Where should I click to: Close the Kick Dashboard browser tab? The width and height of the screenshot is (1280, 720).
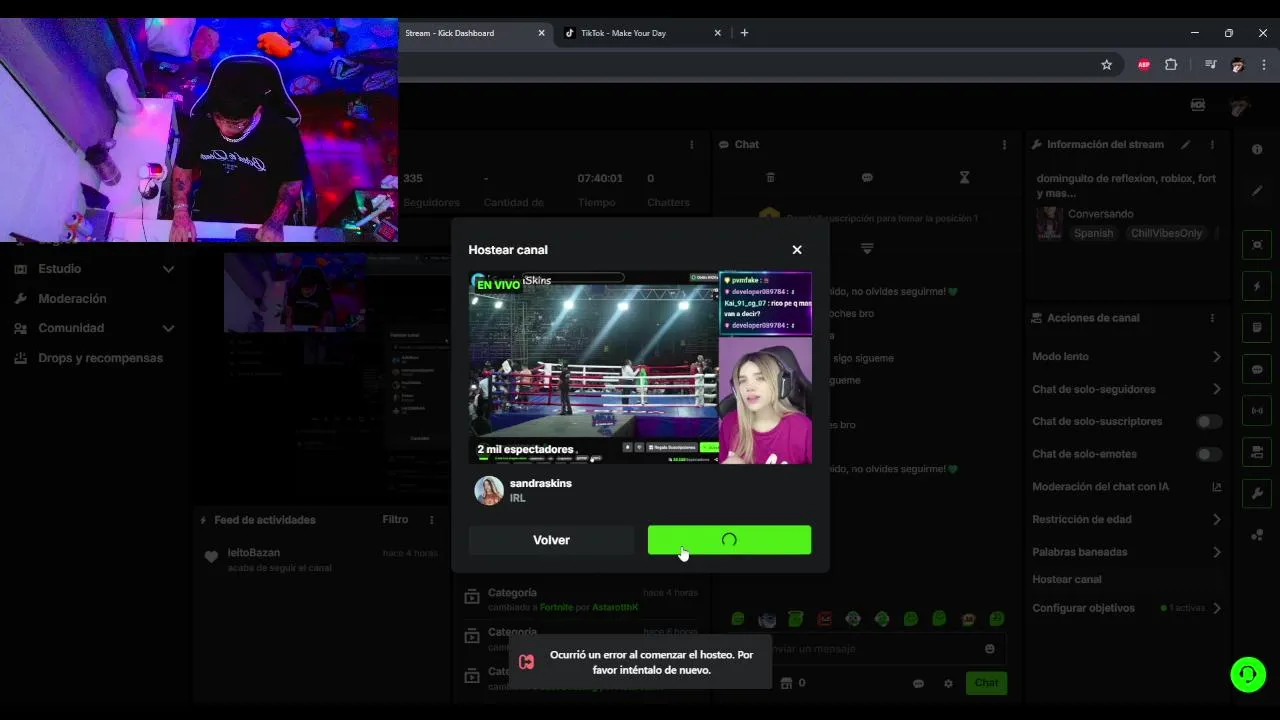point(542,33)
